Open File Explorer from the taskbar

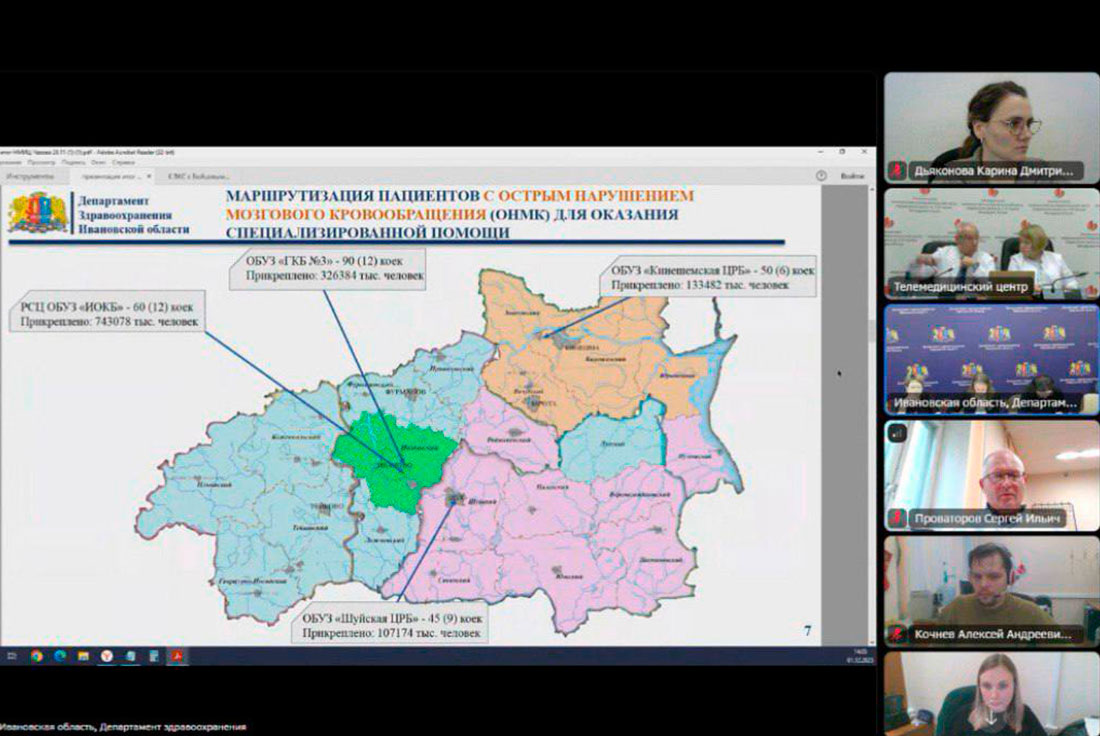click(x=83, y=656)
